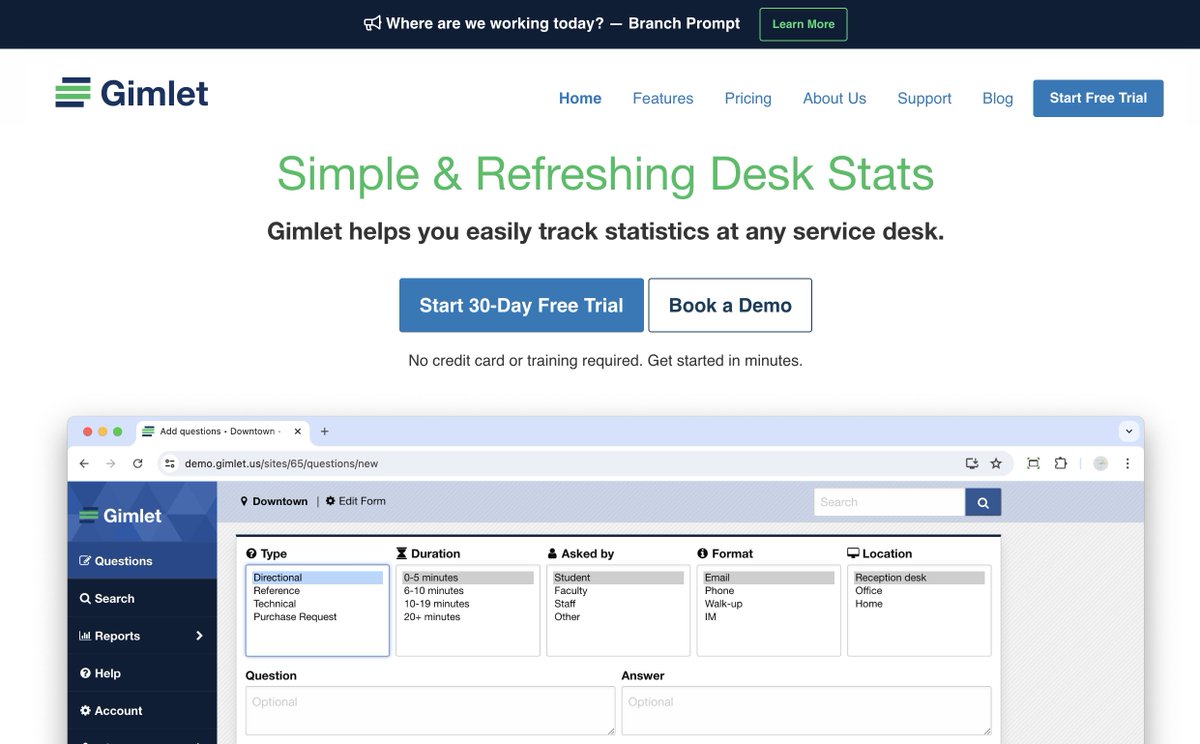The height and width of the screenshot is (744, 1200).
Task: Open the About Us nav link
Action: click(x=835, y=98)
